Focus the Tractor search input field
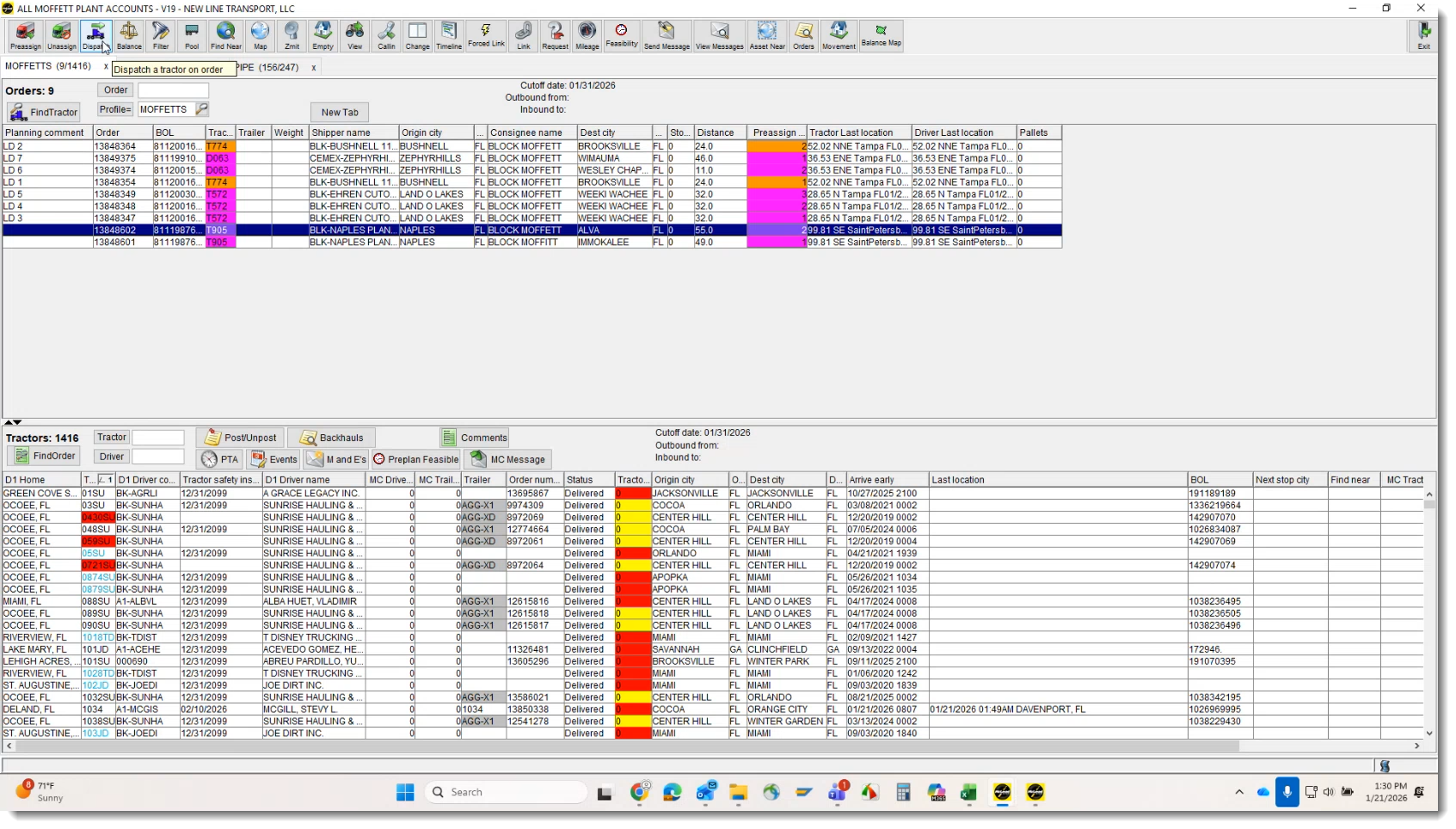The width and height of the screenshot is (1456, 829). point(158,438)
